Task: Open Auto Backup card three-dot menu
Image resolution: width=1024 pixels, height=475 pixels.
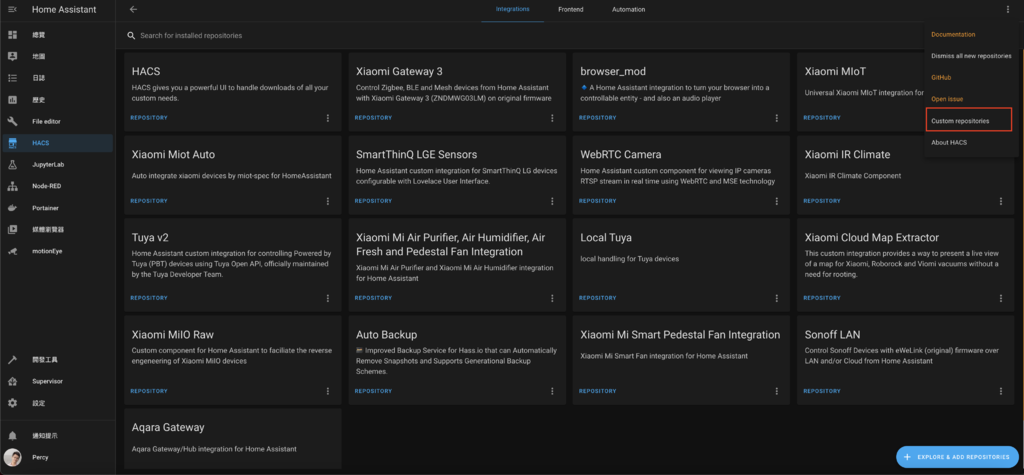Action: 552,391
